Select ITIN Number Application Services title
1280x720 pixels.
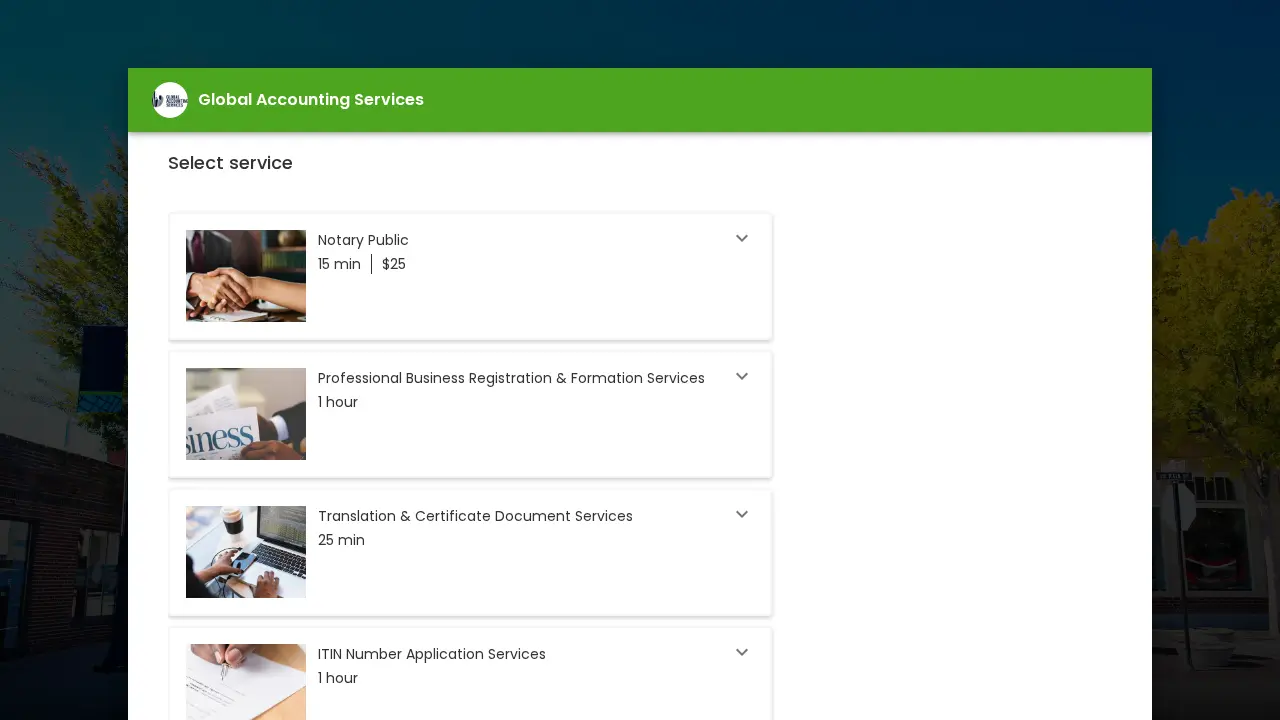click(432, 654)
